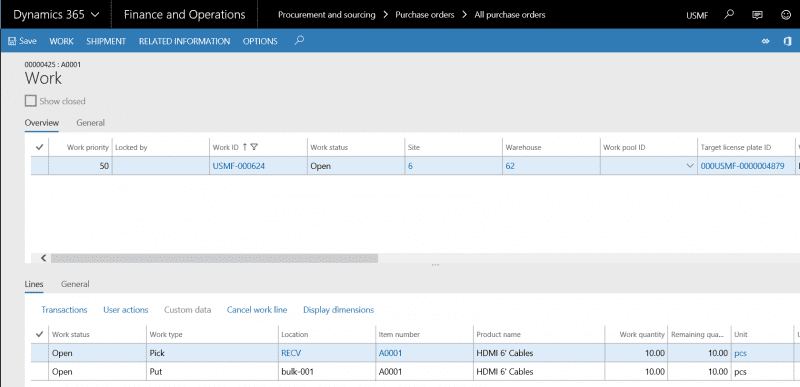Click Purchase orders breadcrumb
The image size is (800, 387).
[424, 15]
